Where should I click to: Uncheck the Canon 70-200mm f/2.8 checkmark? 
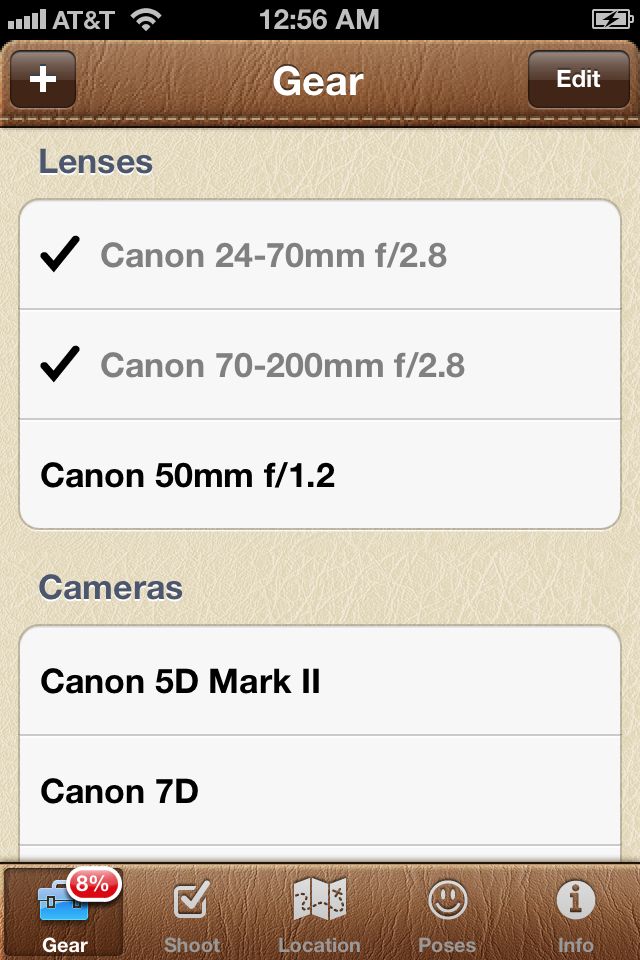tap(59, 364)
